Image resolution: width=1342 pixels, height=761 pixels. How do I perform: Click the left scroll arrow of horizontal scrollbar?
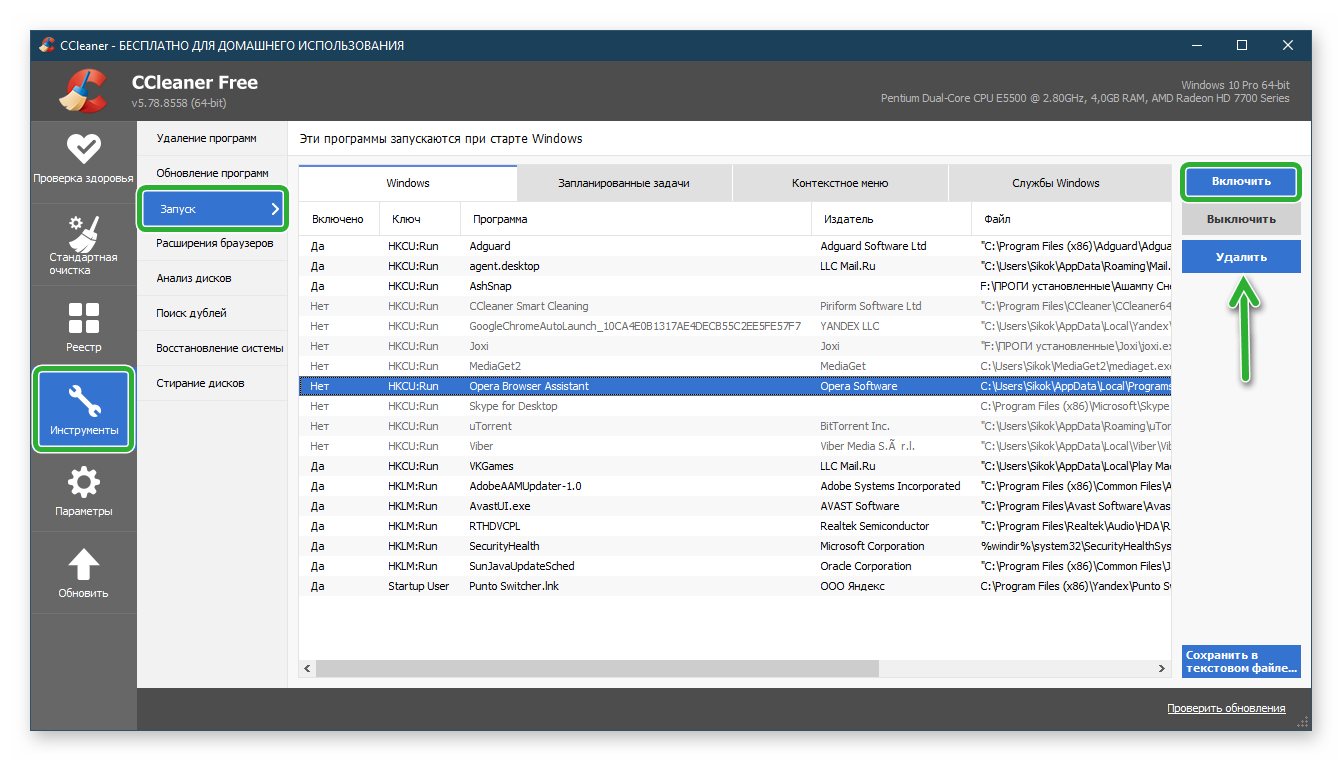coord(308,668)
